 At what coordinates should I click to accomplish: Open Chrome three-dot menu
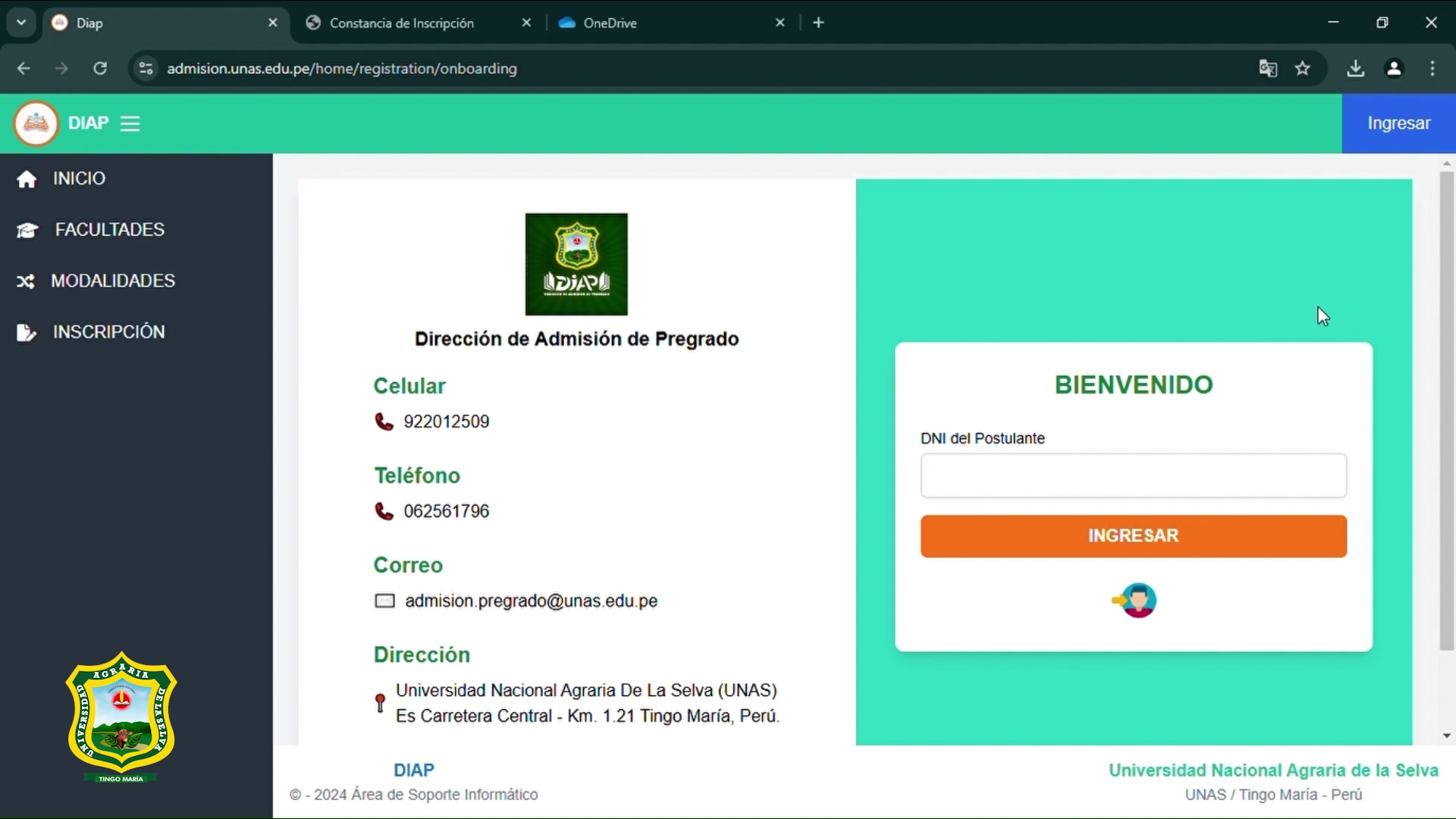pyautogui.click(x=1432, y=68)
